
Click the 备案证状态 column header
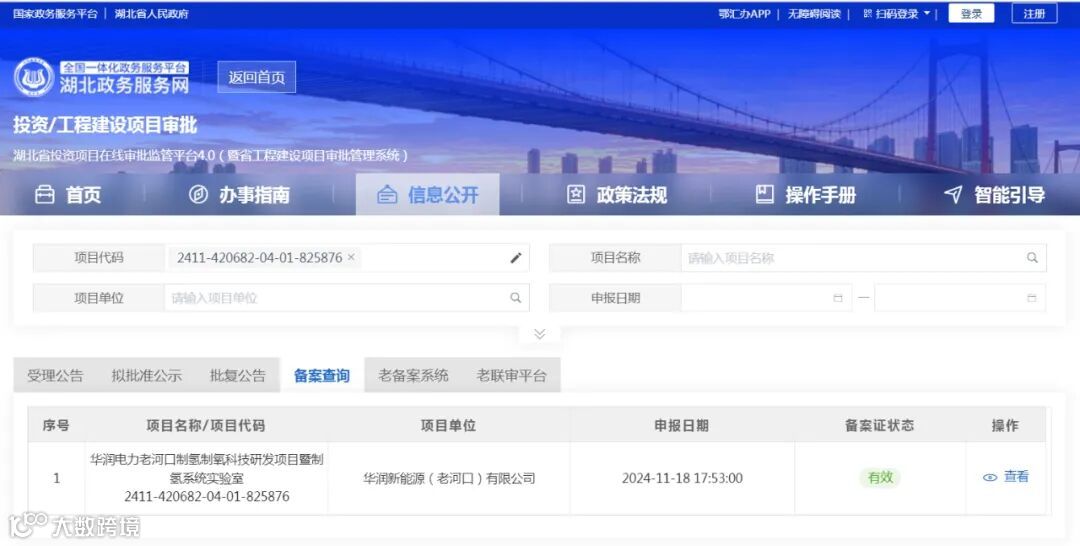click(880, 426)
